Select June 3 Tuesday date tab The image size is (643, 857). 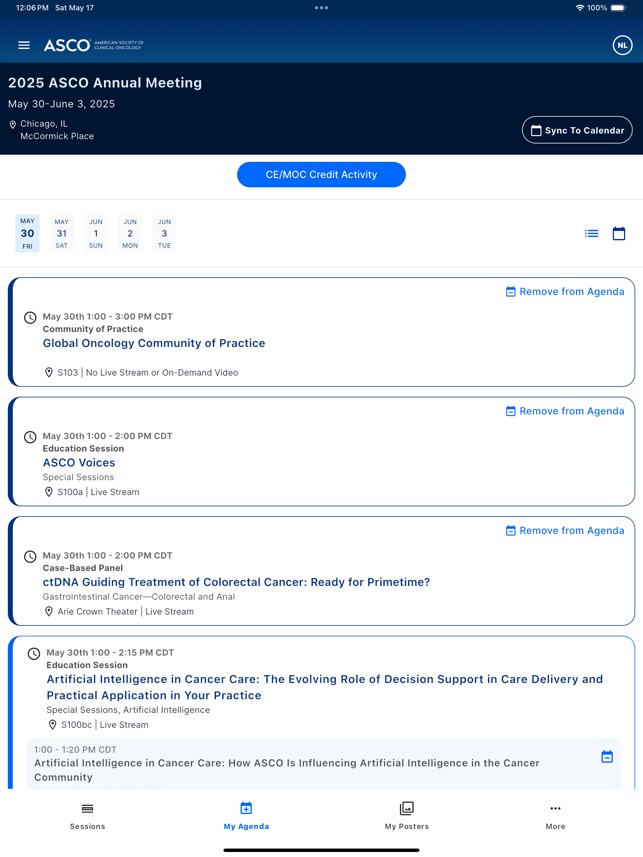[165, 233]
